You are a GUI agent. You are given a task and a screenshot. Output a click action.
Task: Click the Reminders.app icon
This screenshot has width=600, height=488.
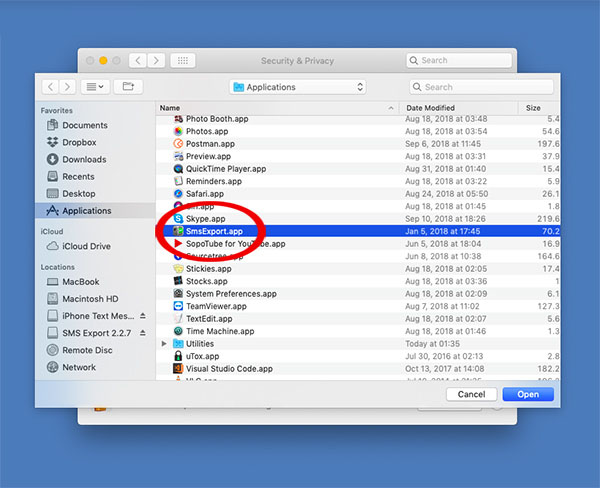pos(178,181)
